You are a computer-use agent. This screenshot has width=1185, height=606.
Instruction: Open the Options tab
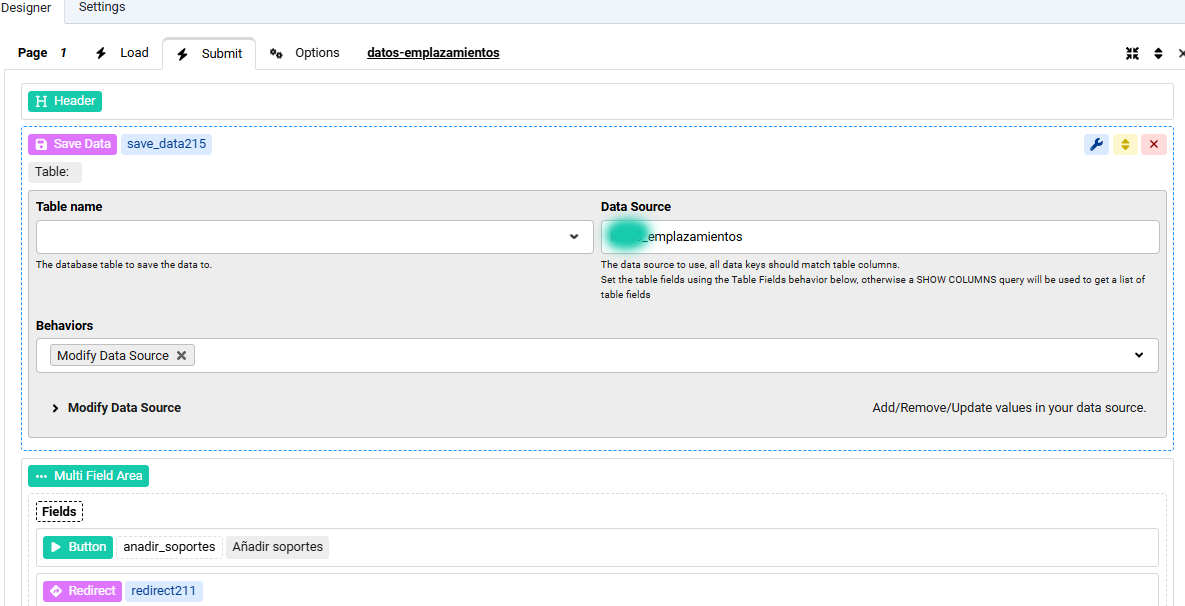point(305,53)
